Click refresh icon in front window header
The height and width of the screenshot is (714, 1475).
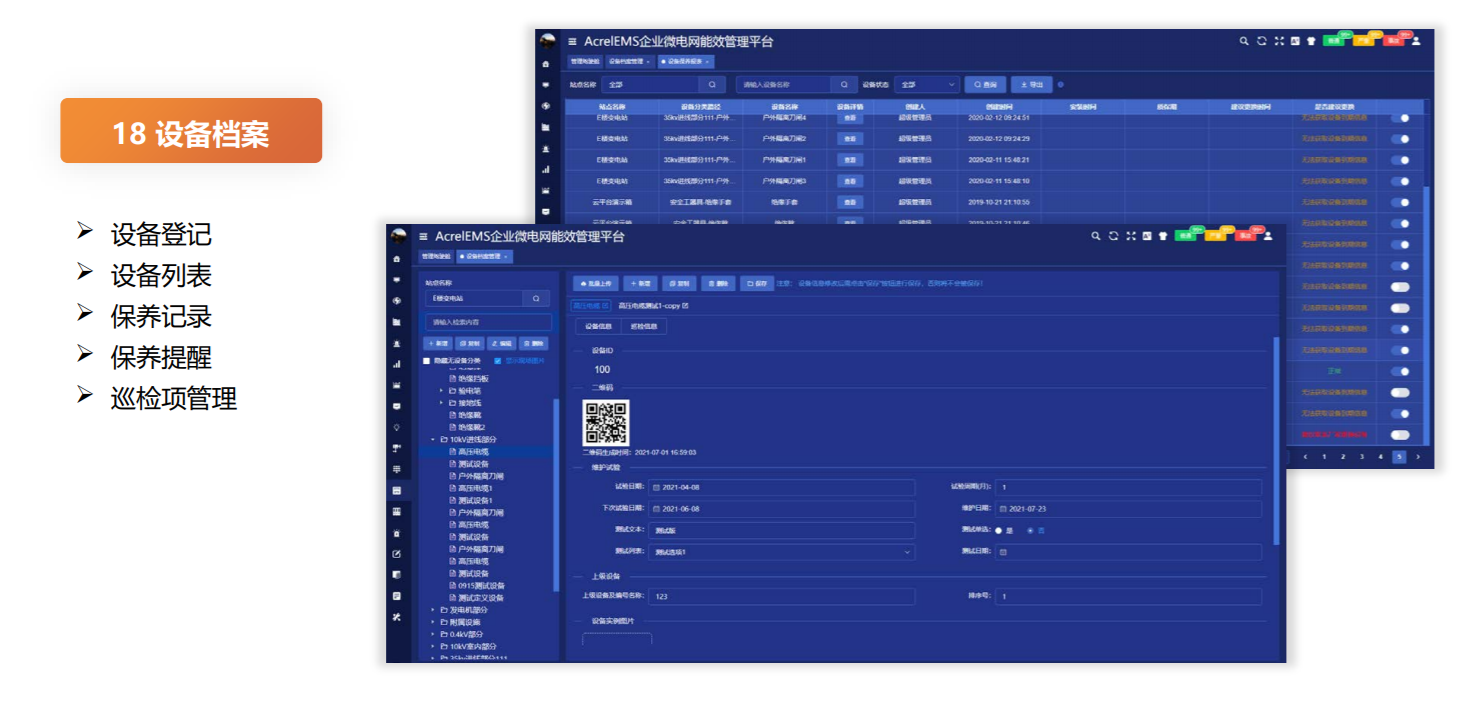1113,236
